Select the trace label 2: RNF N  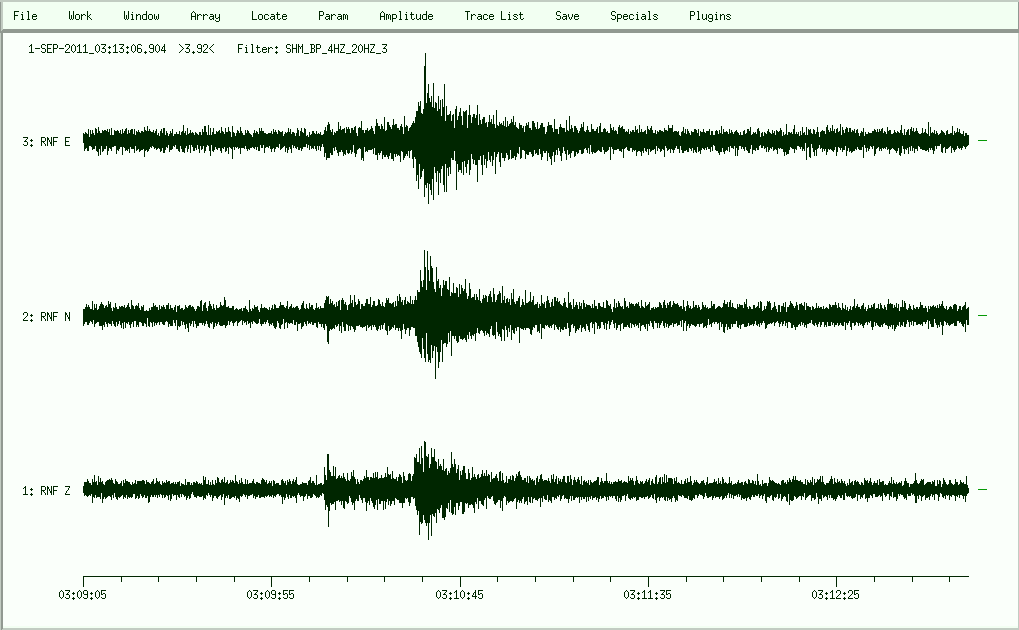point(46,317)
